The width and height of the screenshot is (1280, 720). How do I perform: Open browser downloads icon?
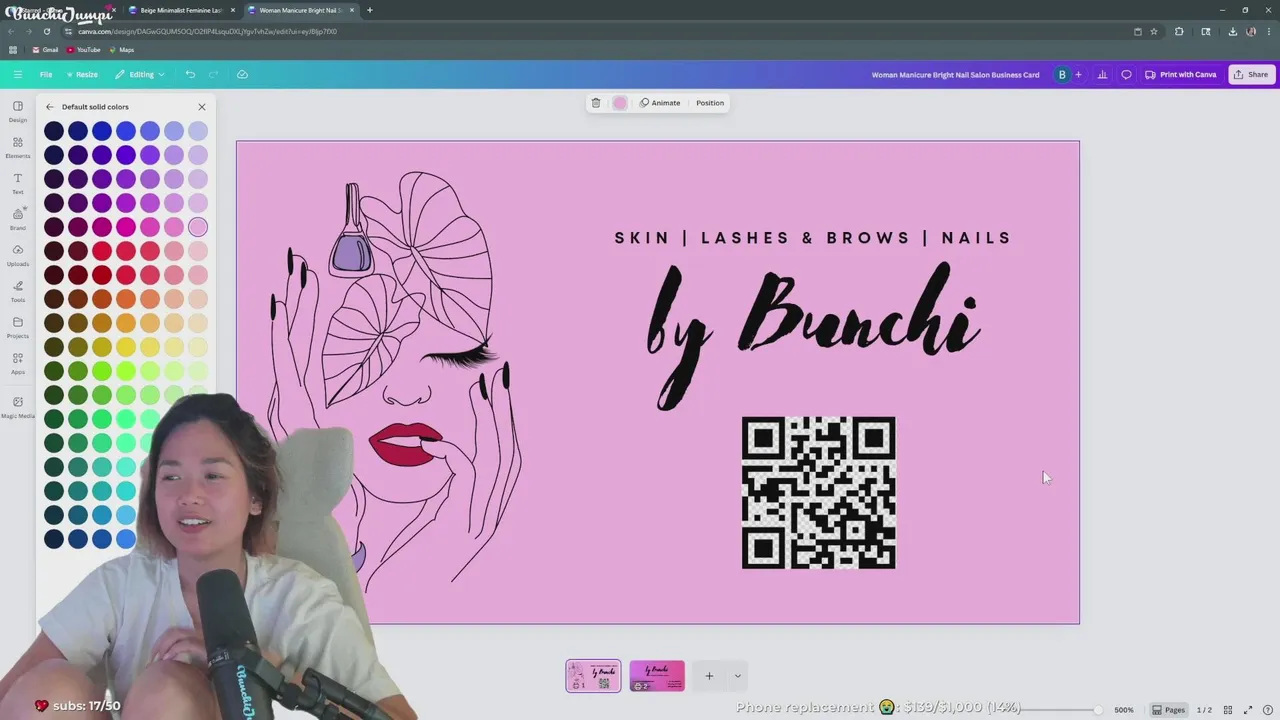click(1232, 31)
